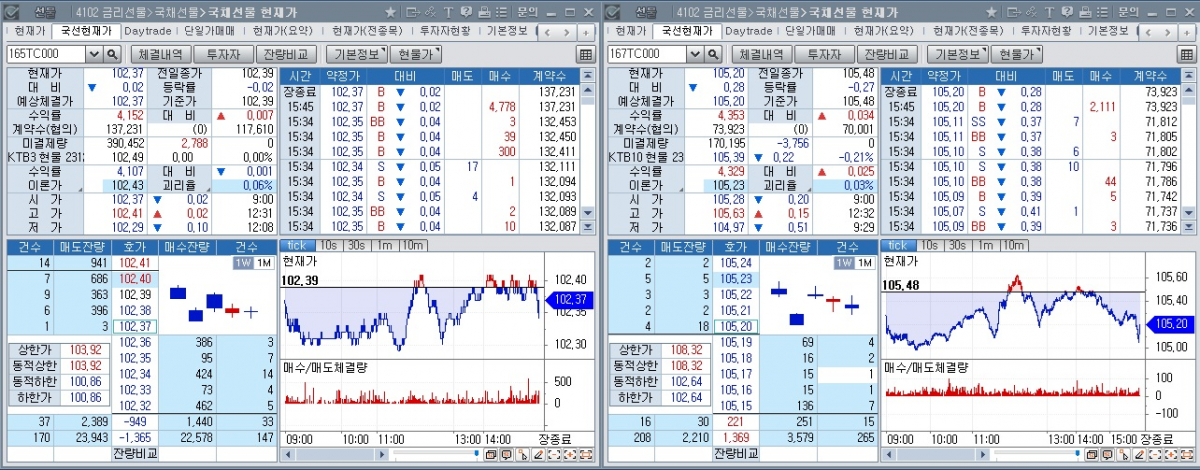Click font 'T' icon in left window title bar

(x=448, y=12)
